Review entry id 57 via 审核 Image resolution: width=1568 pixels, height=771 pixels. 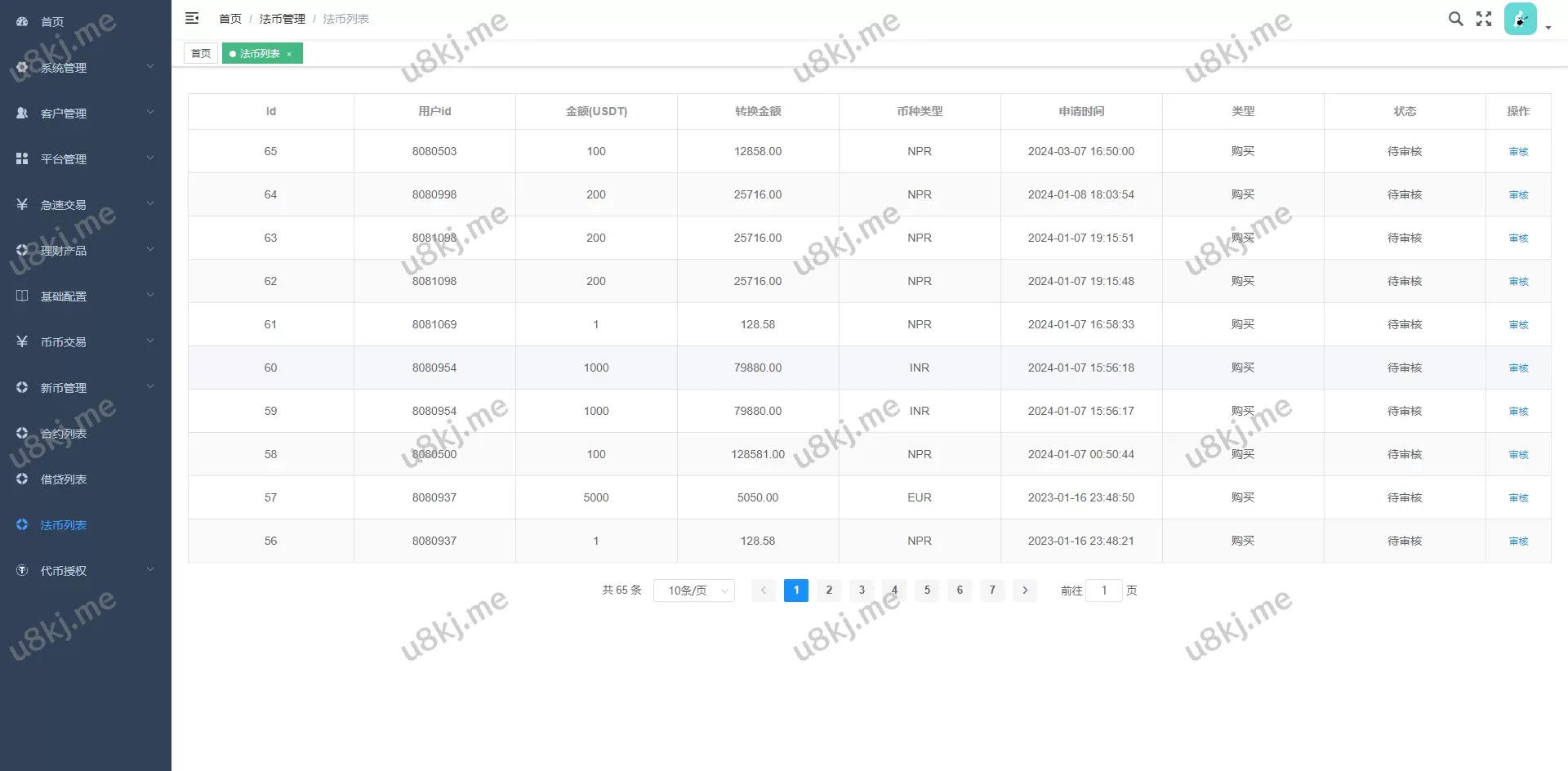(x=1517, y=497)
